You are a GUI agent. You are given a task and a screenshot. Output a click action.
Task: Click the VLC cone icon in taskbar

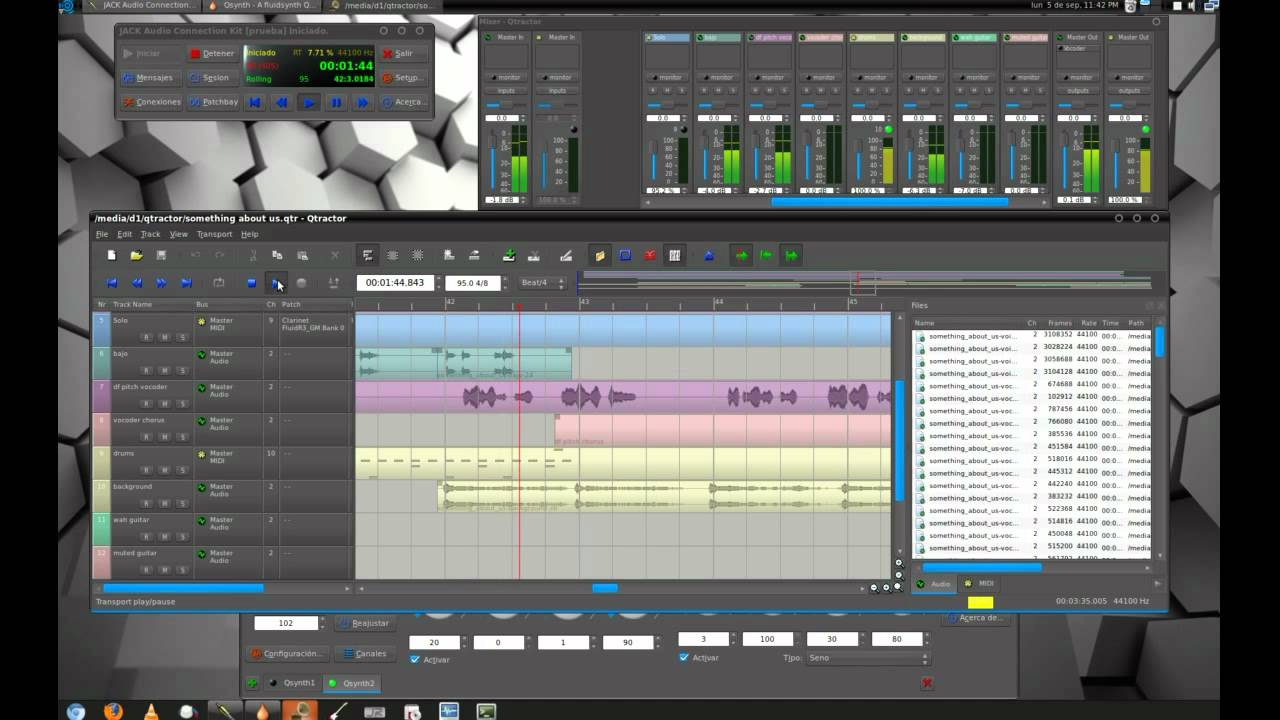point(151,711)
